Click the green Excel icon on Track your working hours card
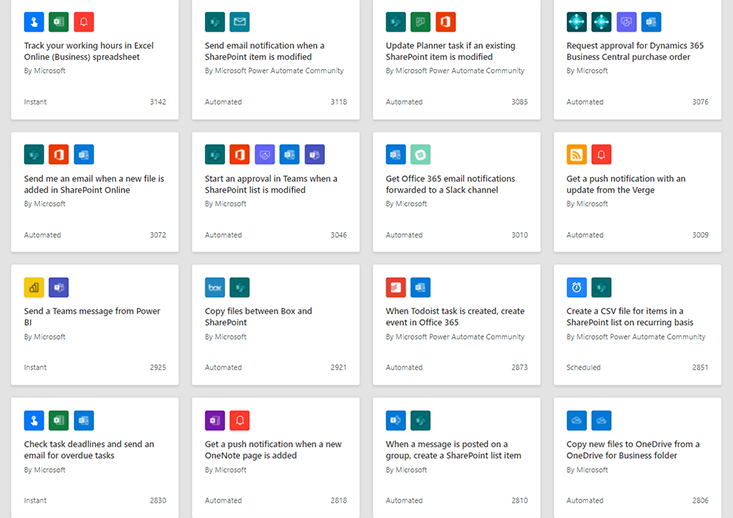Viewport: 733px width, 518px height. click(59, 22)
